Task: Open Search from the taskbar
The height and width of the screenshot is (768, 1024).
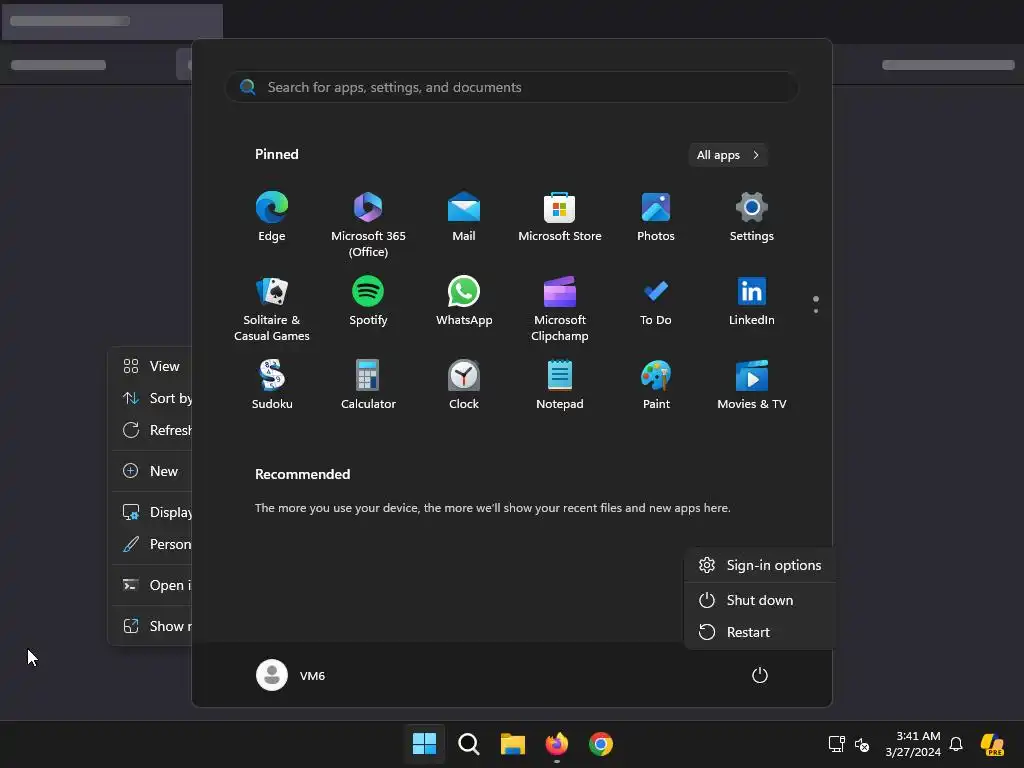Action: 468,744
